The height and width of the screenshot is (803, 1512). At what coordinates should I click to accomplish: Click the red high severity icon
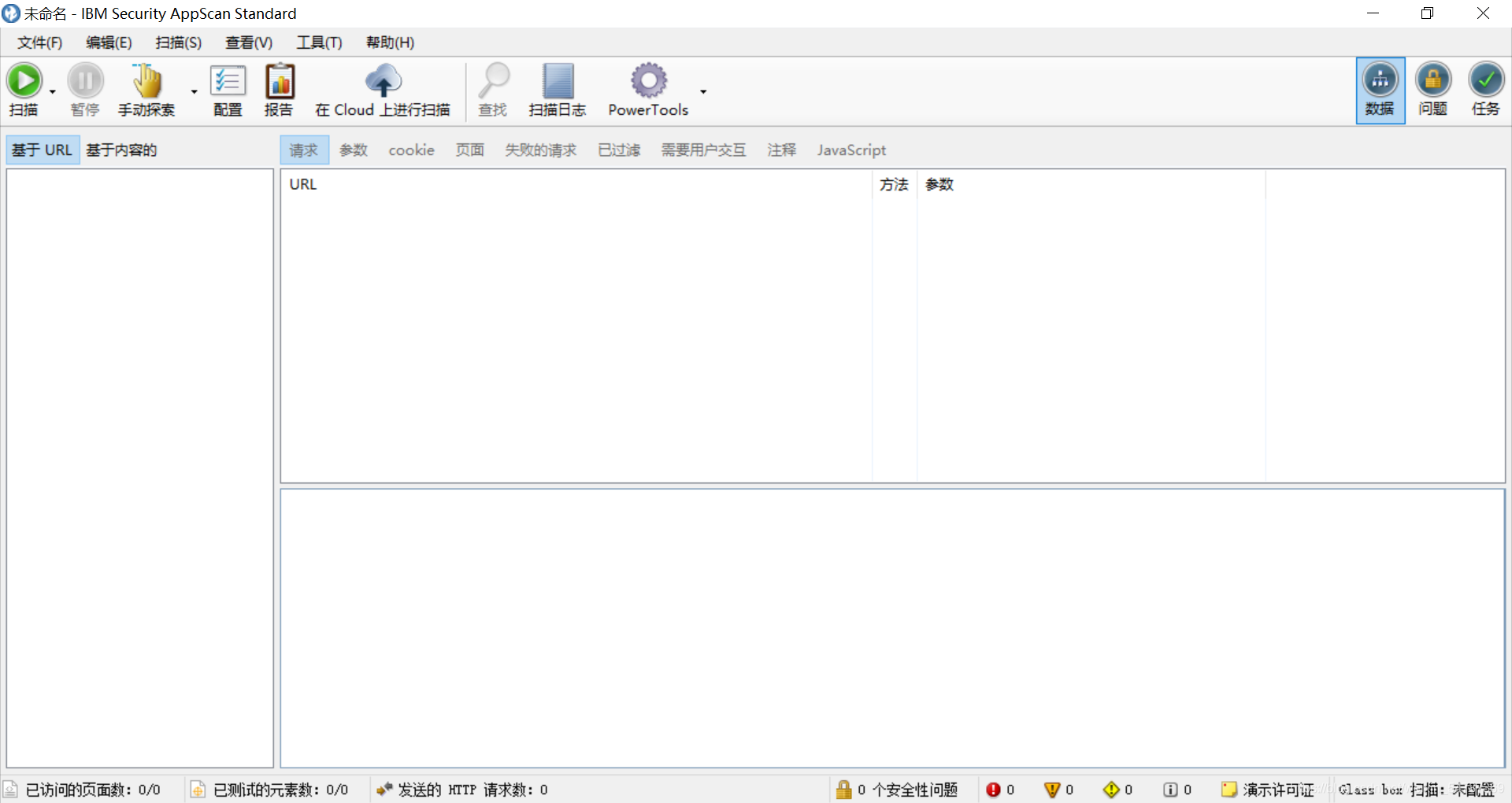993,789
